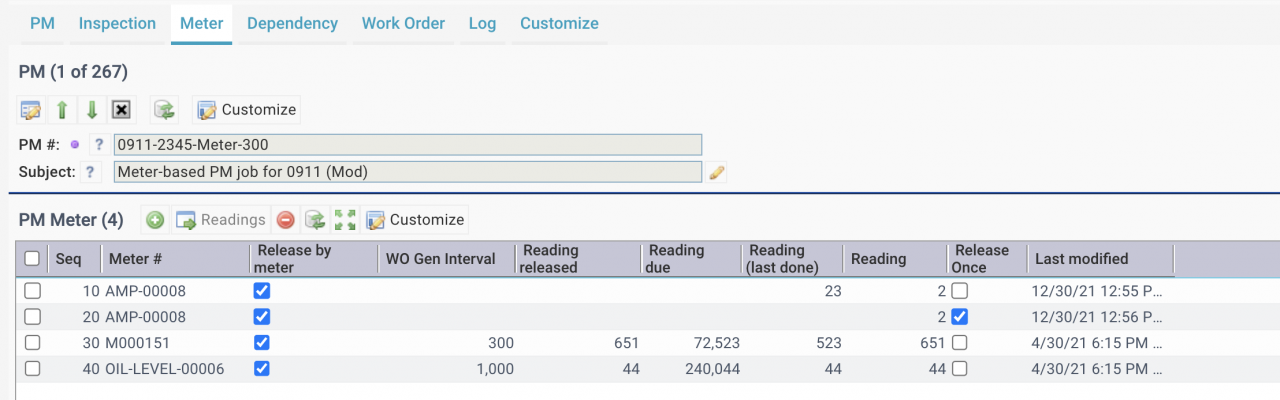Select the row checkbox for Seq 10

click(32, 291)
